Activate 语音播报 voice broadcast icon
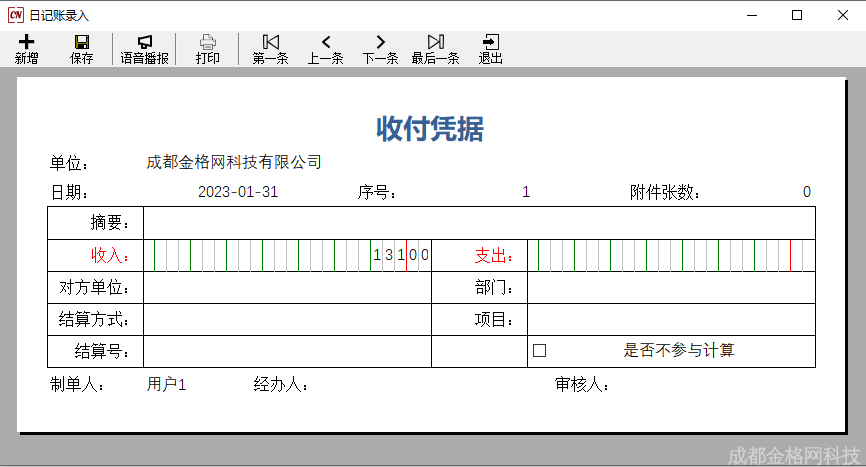Viewport: 866px width, 467px height. click(144, 42)
